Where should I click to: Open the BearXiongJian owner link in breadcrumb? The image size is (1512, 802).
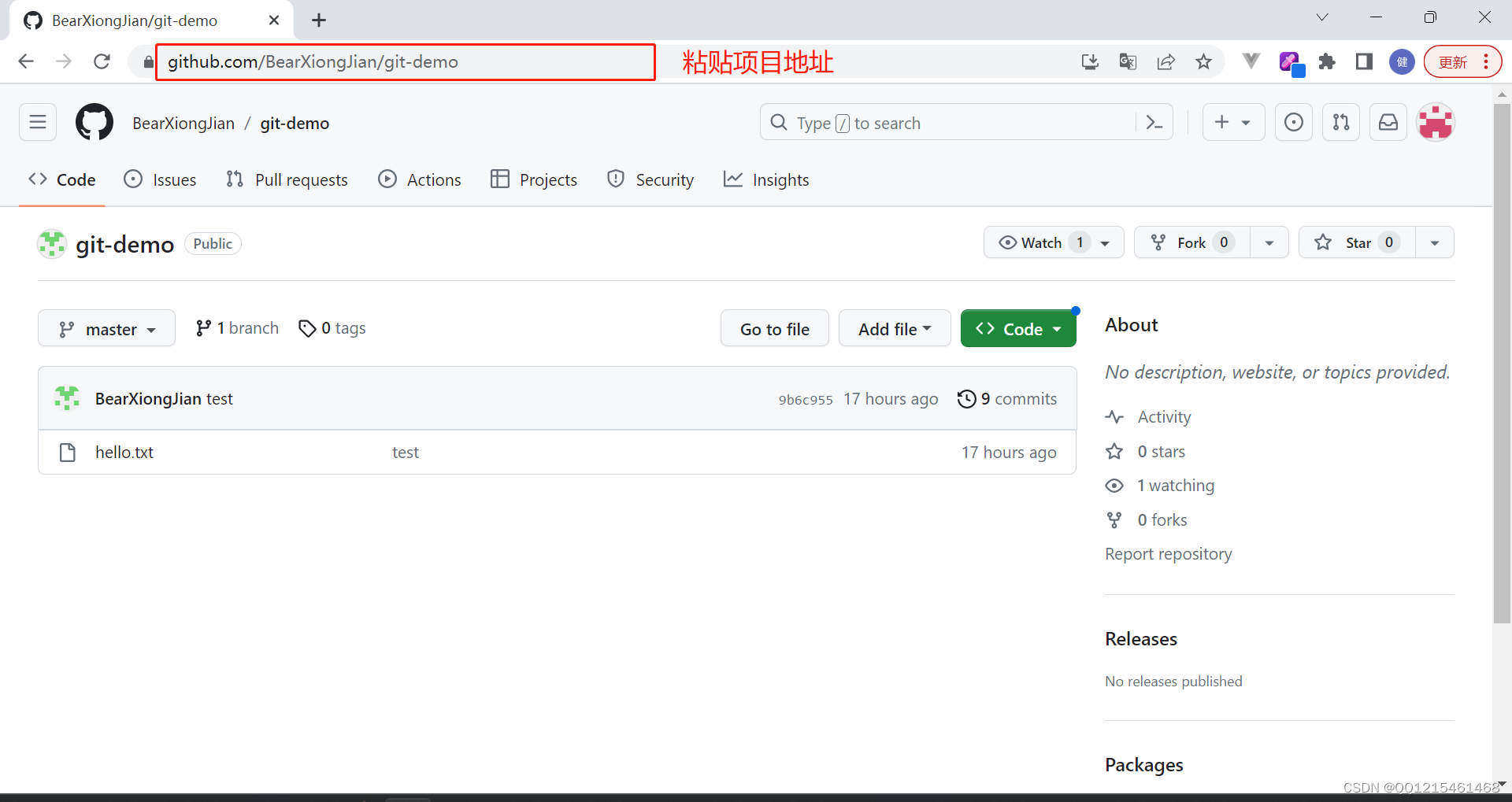tap(183, 124)
